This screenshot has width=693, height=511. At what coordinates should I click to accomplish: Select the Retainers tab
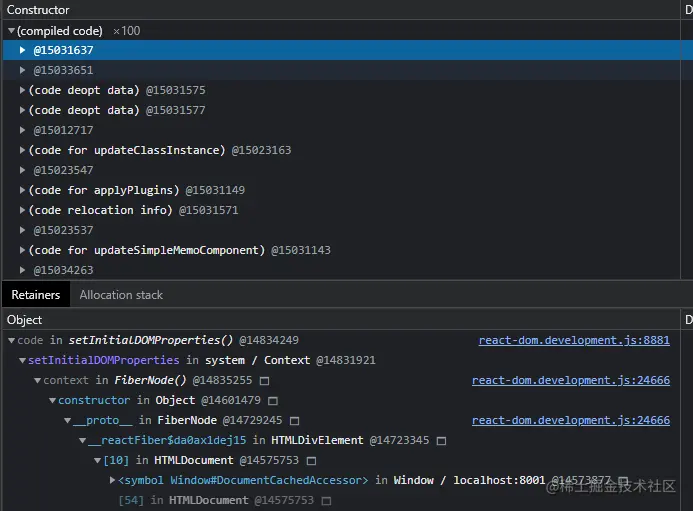pos(36,295)
